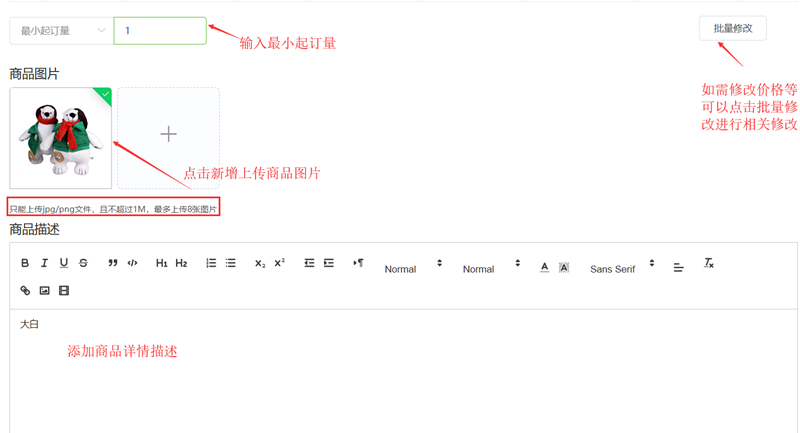Create a bulleted list
This screenshot has height=433, width=800.
231,263
